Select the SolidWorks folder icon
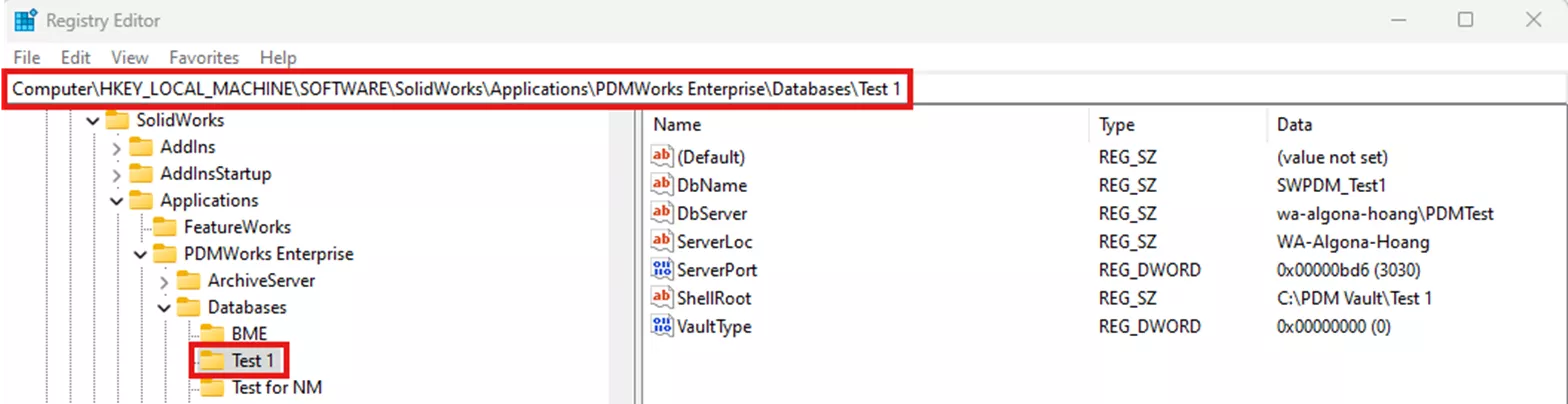Screen dimensions: 1568x404 pos(117,120)
